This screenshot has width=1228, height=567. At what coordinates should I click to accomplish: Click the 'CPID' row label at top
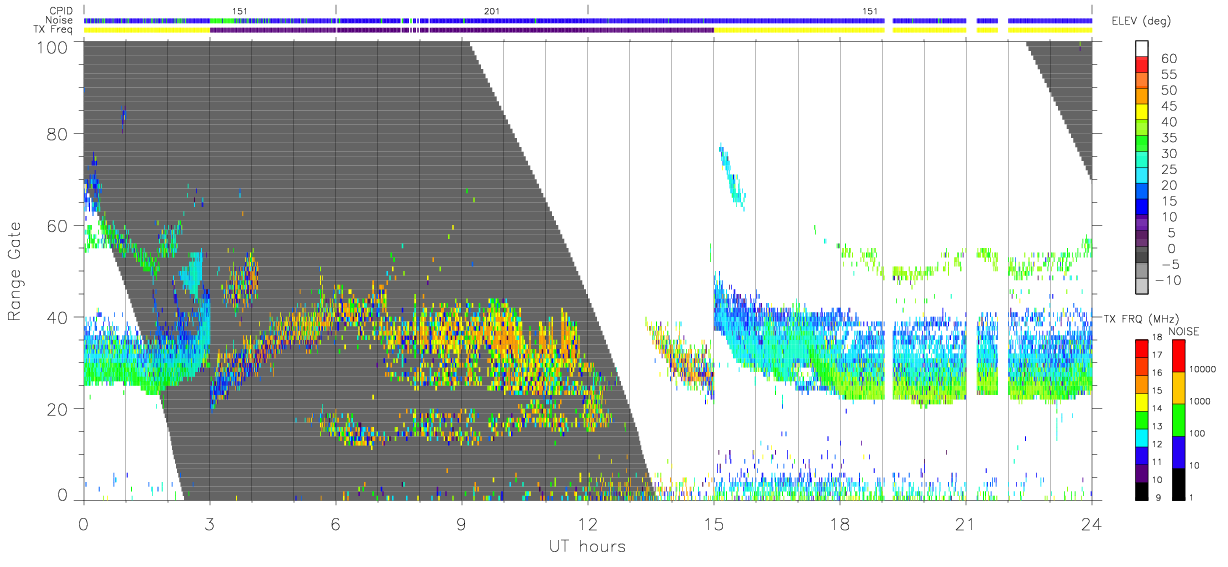[x=63, y=10]
